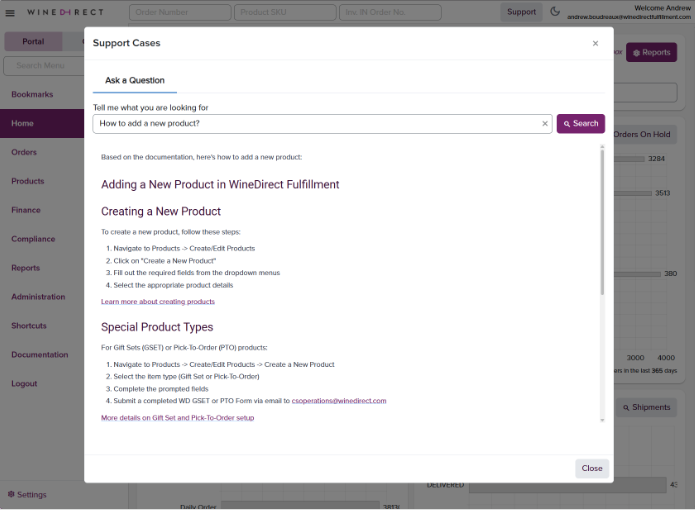Close the Support Cases dialog with X
This screenshot has height=510, width=695.
[595, 43]
